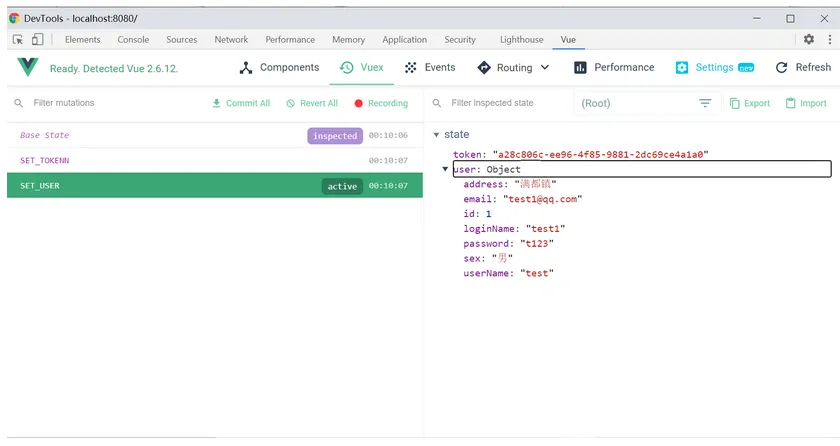The height and width of the screenshot is (446, 840).
Task: Click the Refresh button label
Action: [x=813, y=67]
